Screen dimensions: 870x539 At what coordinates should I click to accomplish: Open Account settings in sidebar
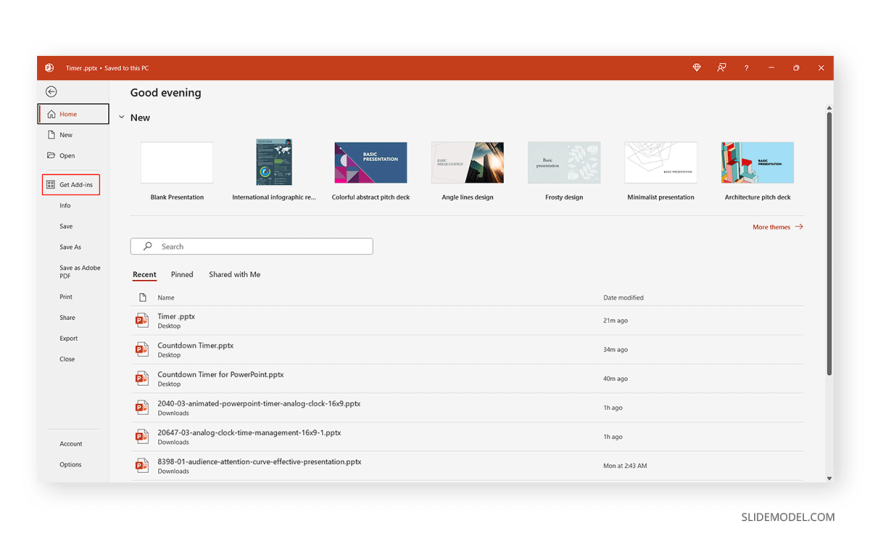70,444
